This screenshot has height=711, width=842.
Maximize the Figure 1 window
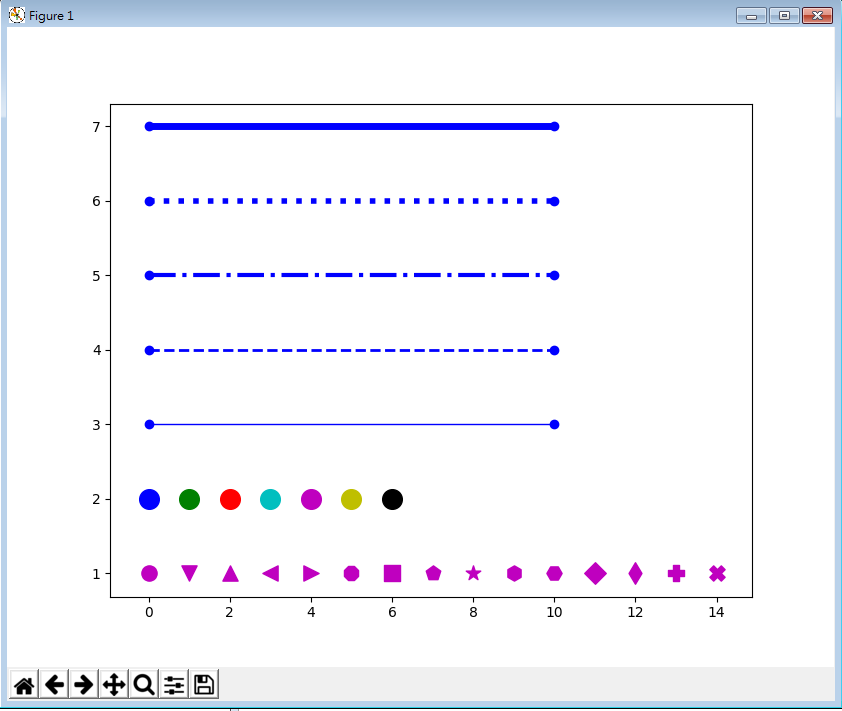coord(783,15)
